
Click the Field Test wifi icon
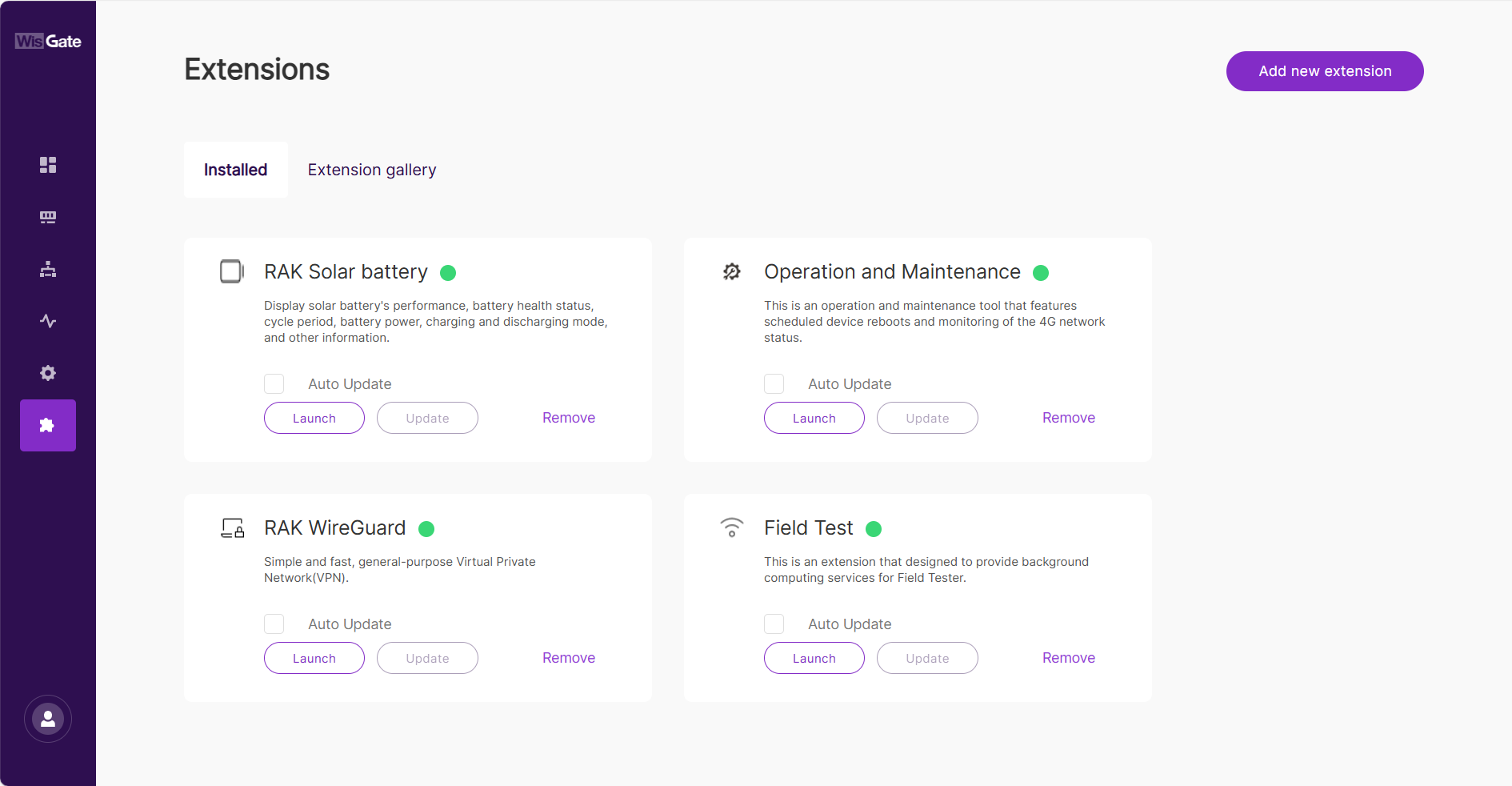731,527
